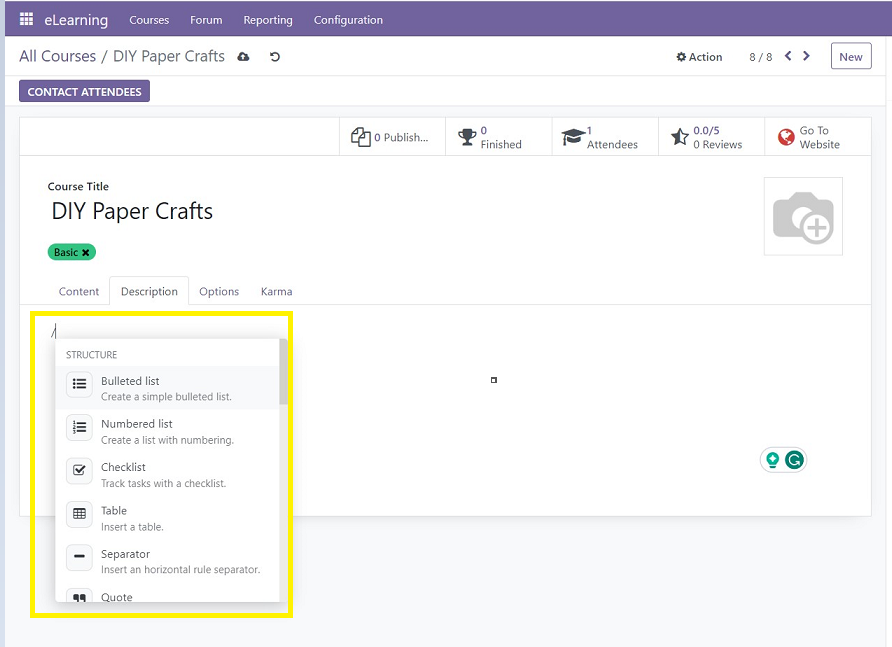Click the green lightbulb suggestion icon

[773, 460]
